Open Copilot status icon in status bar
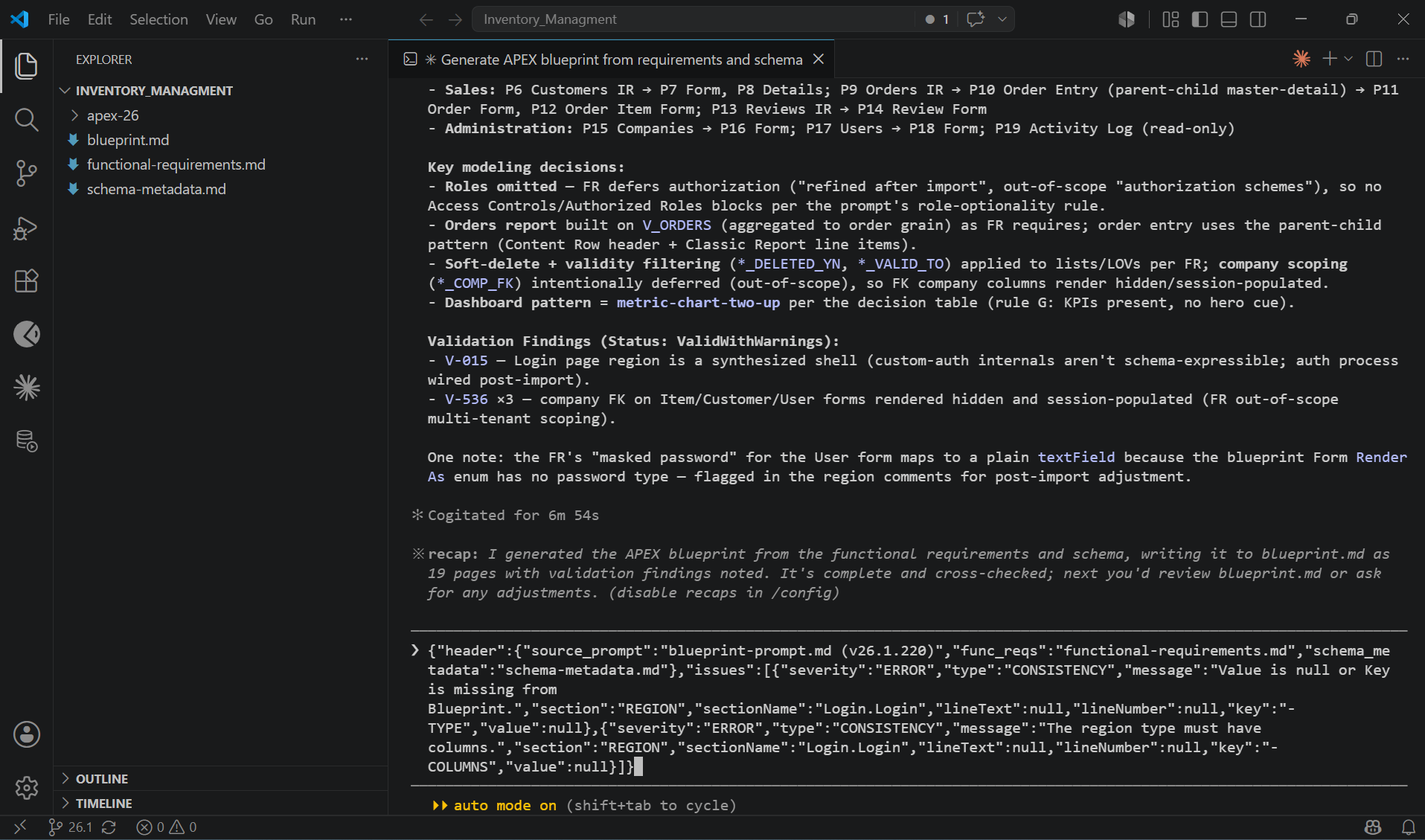This screenshot has height=840, width=1425. [1373, 827]
